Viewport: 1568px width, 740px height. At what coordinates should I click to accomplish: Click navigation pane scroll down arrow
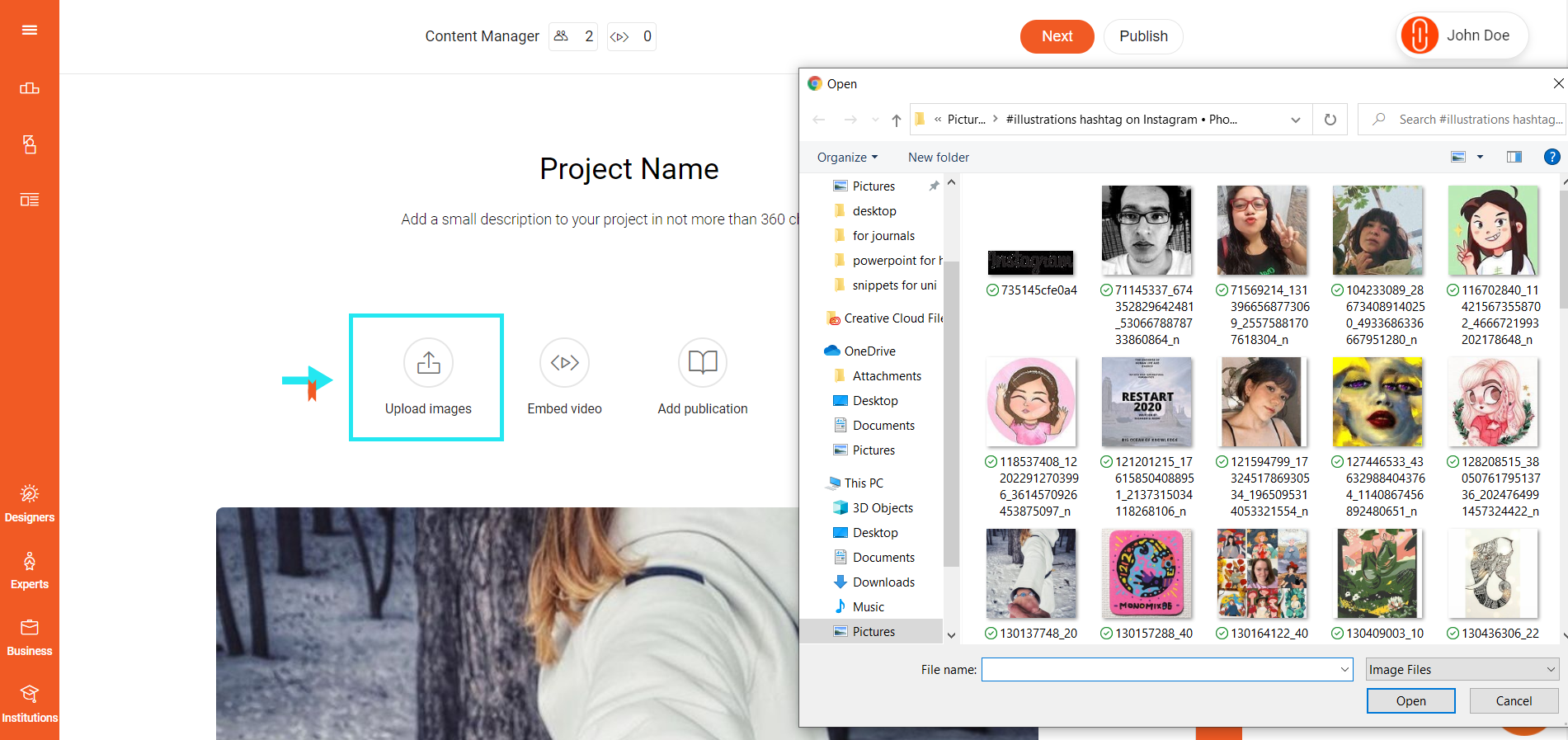pyautogui.click(x=951, y=635)
